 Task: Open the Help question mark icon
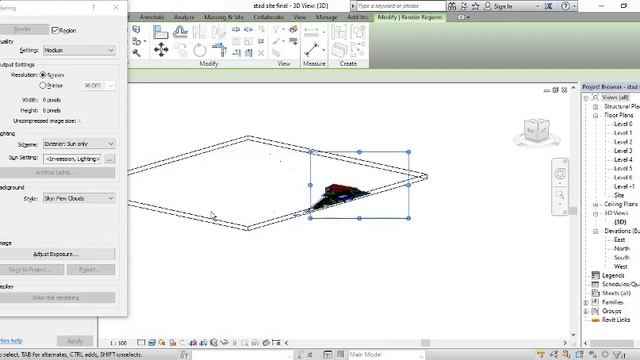(x=565, y=6)
